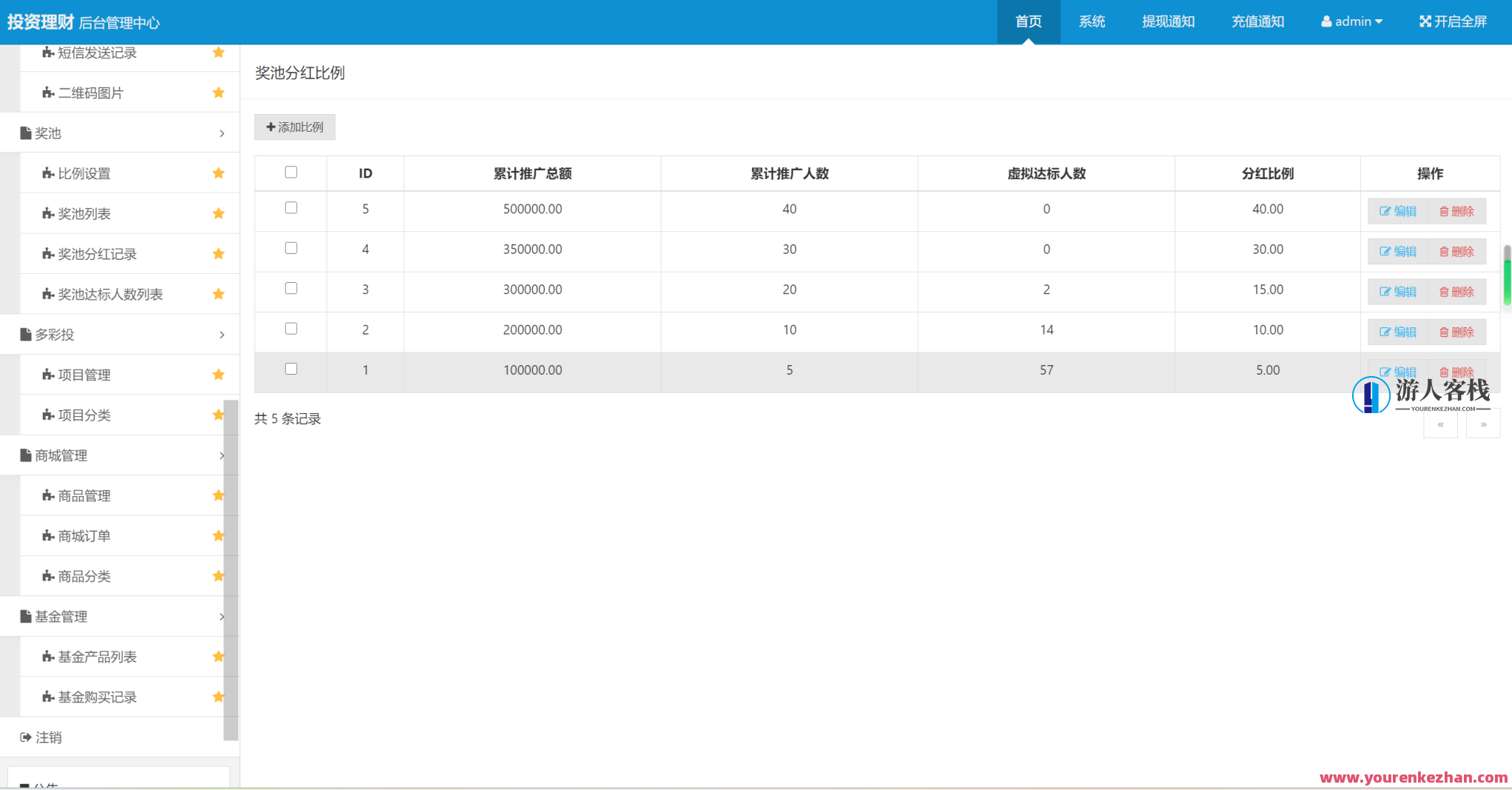The image size is (1512, 790).
Task: Click the edit icon for row ID 5
Action: click(1385, 212)
